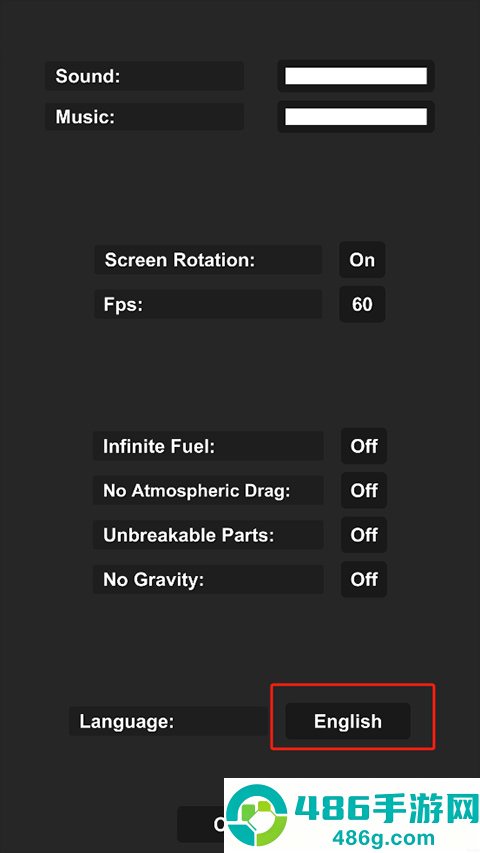This screenshot has width=480, height=853.
Task: Click the 486 watermark logo icon
Action: coord(257,817)
